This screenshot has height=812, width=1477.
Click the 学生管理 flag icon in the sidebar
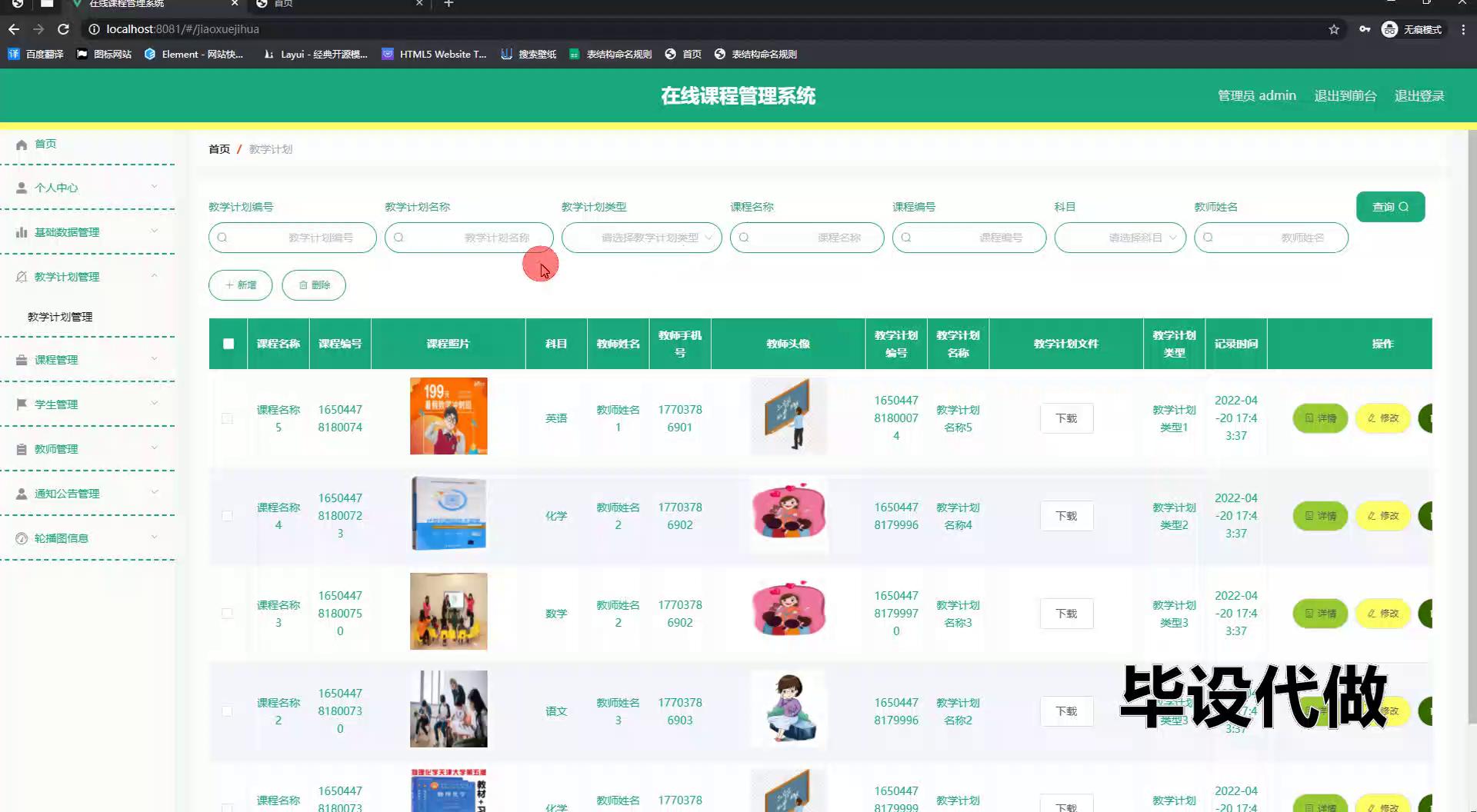pyautogui.click(x=22, y=404)
